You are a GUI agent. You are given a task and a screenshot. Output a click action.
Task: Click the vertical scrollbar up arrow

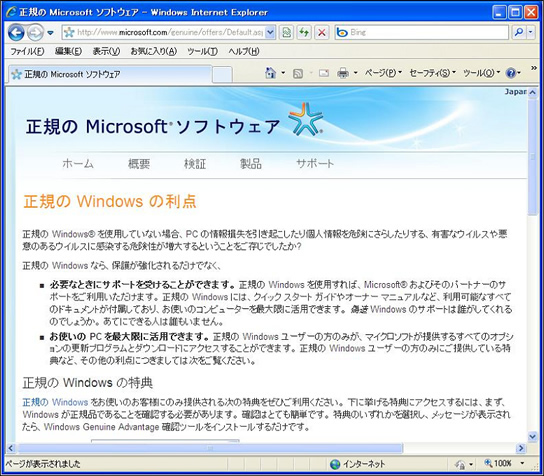pos(533,93)
